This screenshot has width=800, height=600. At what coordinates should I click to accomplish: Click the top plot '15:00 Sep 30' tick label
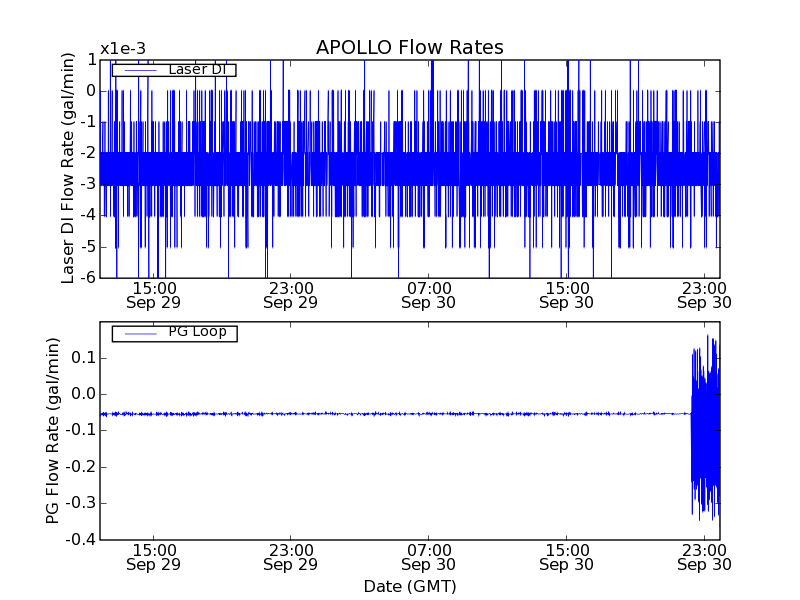tap(567, 295)
